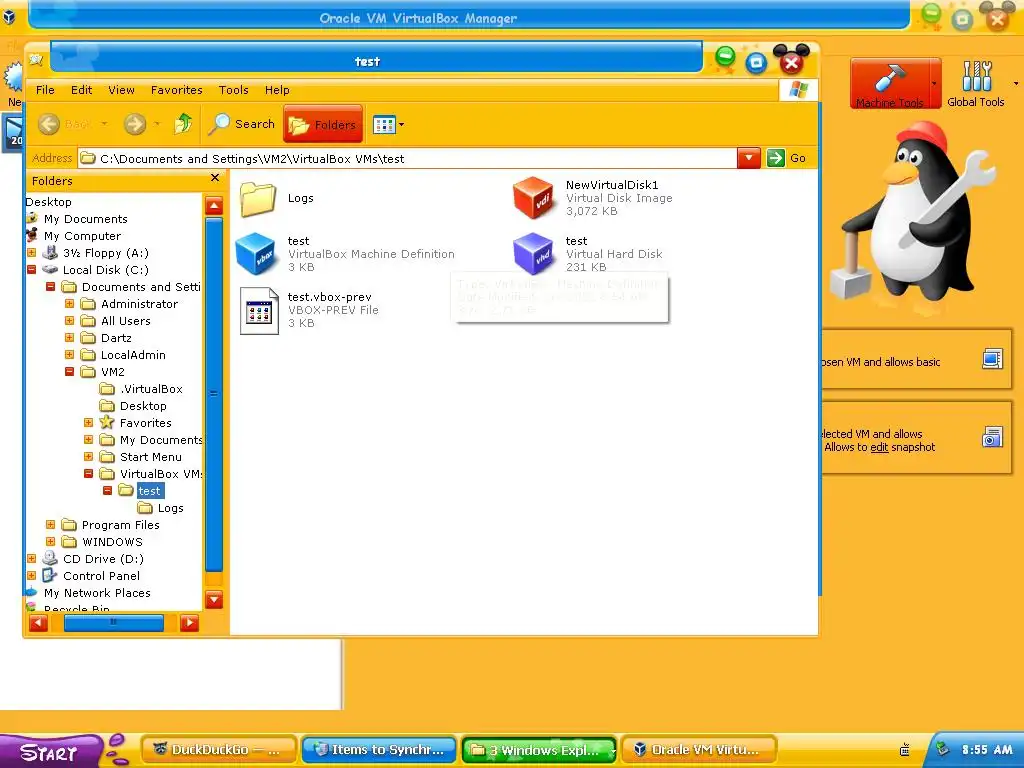Click folder tree horizontal scroll right arrow
Screen dimensions: 1024x768
pyautogui.click(x=189, y=623)
